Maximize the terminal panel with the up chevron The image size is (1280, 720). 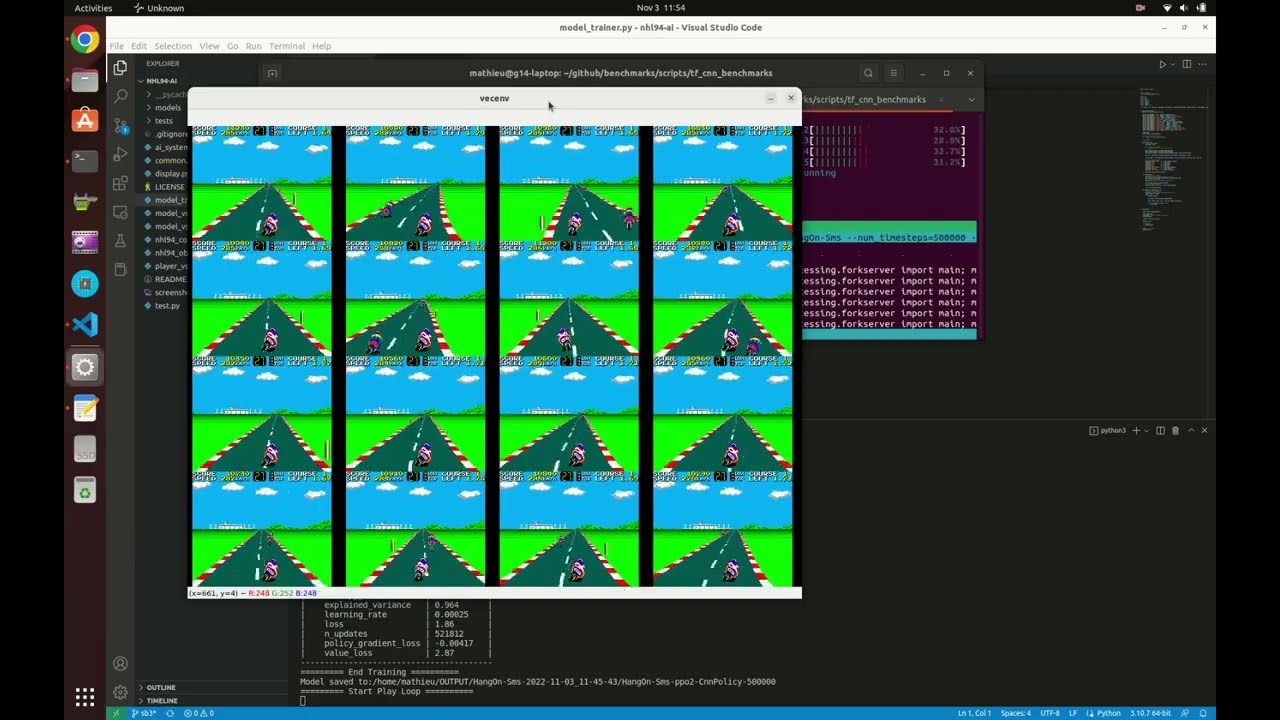(x=1190, y=430)
